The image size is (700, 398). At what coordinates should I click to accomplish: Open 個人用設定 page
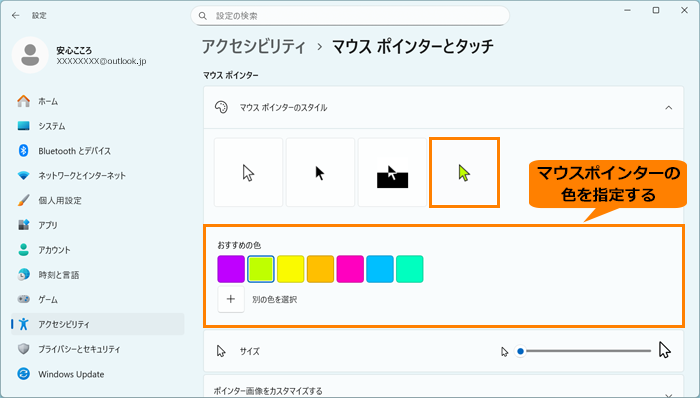point(98,200)
